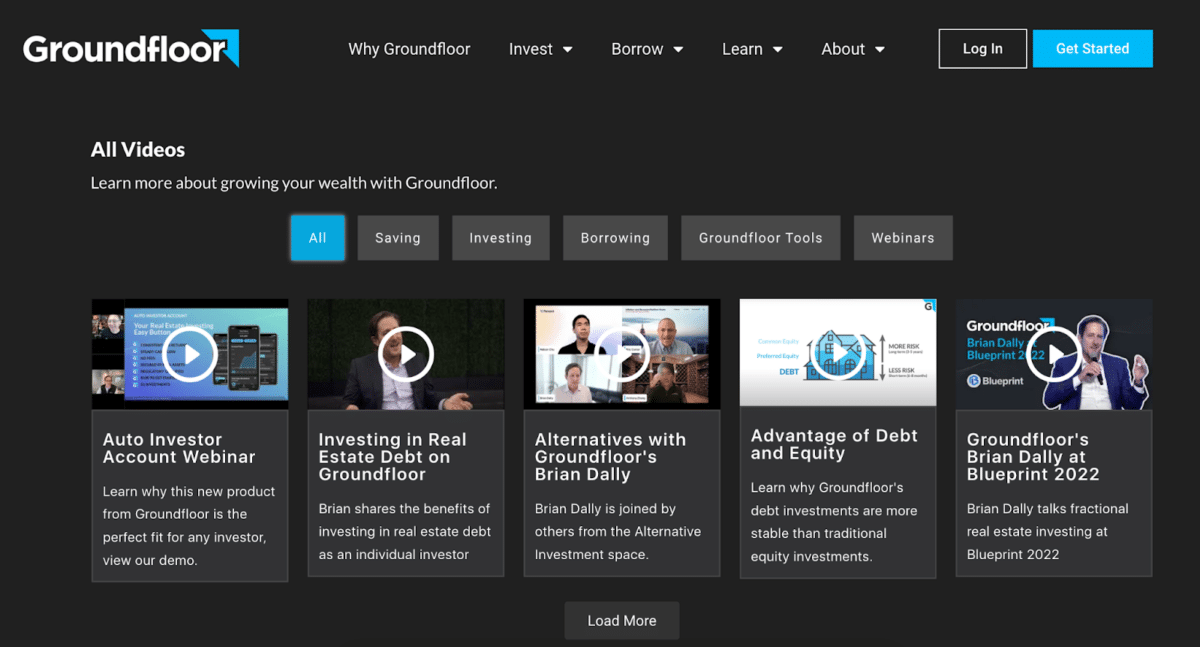The height and width of the screenshot is (647, 1200).
Task: Play the Auto Investor Account Webinar video
Action: click(x=190, y=354)
